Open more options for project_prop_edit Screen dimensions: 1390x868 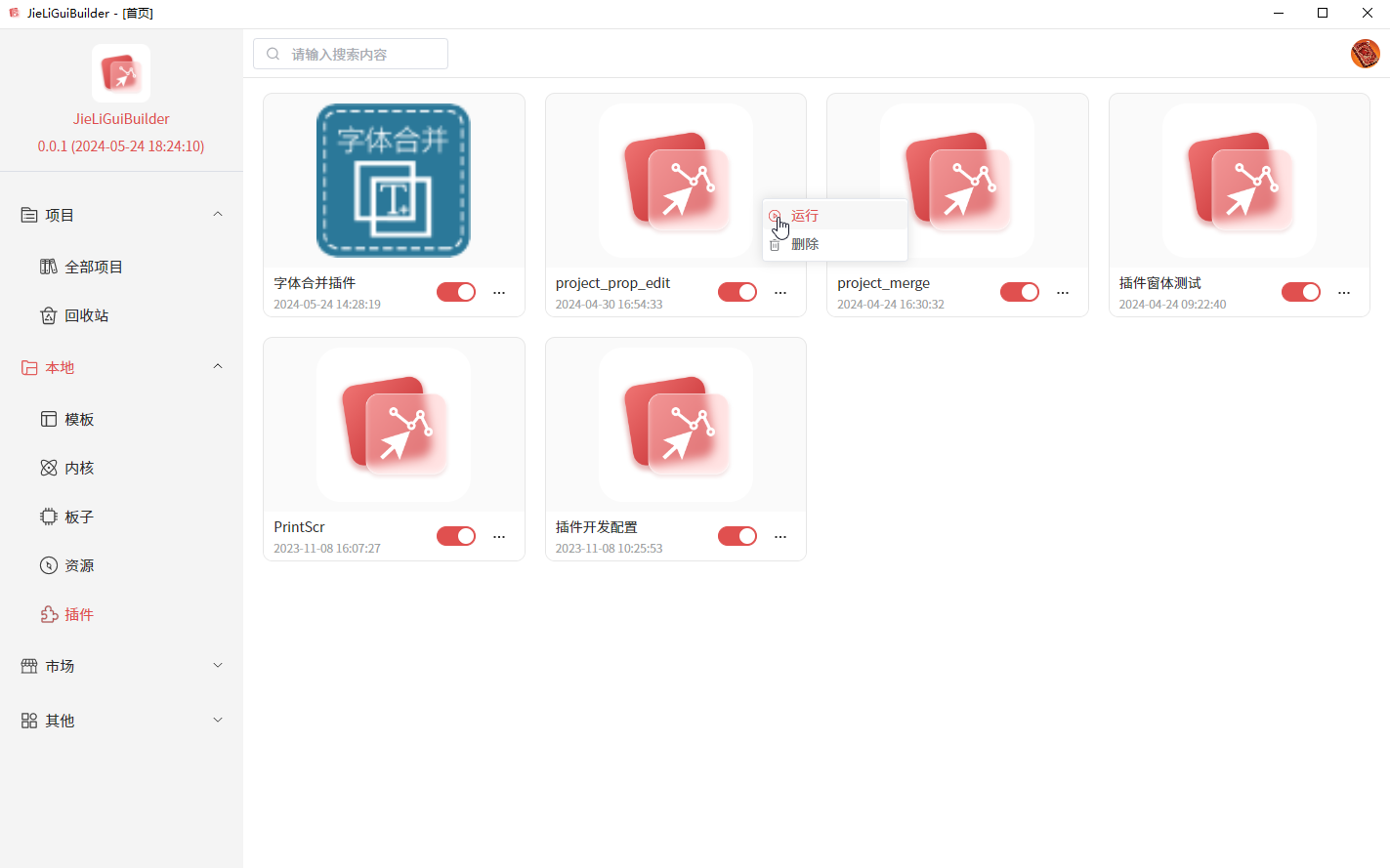[x=780, y=293]
